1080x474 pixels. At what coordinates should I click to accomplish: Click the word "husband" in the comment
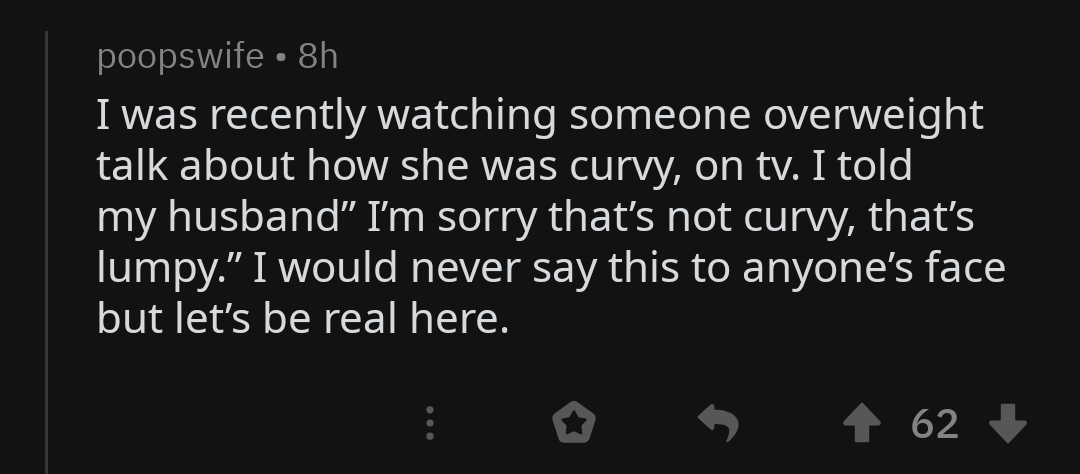(254, 217)
